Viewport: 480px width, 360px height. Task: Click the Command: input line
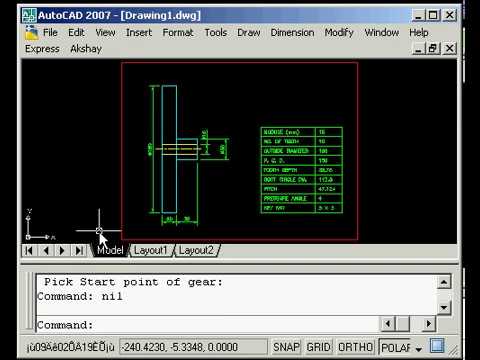[x=207, y=325]
